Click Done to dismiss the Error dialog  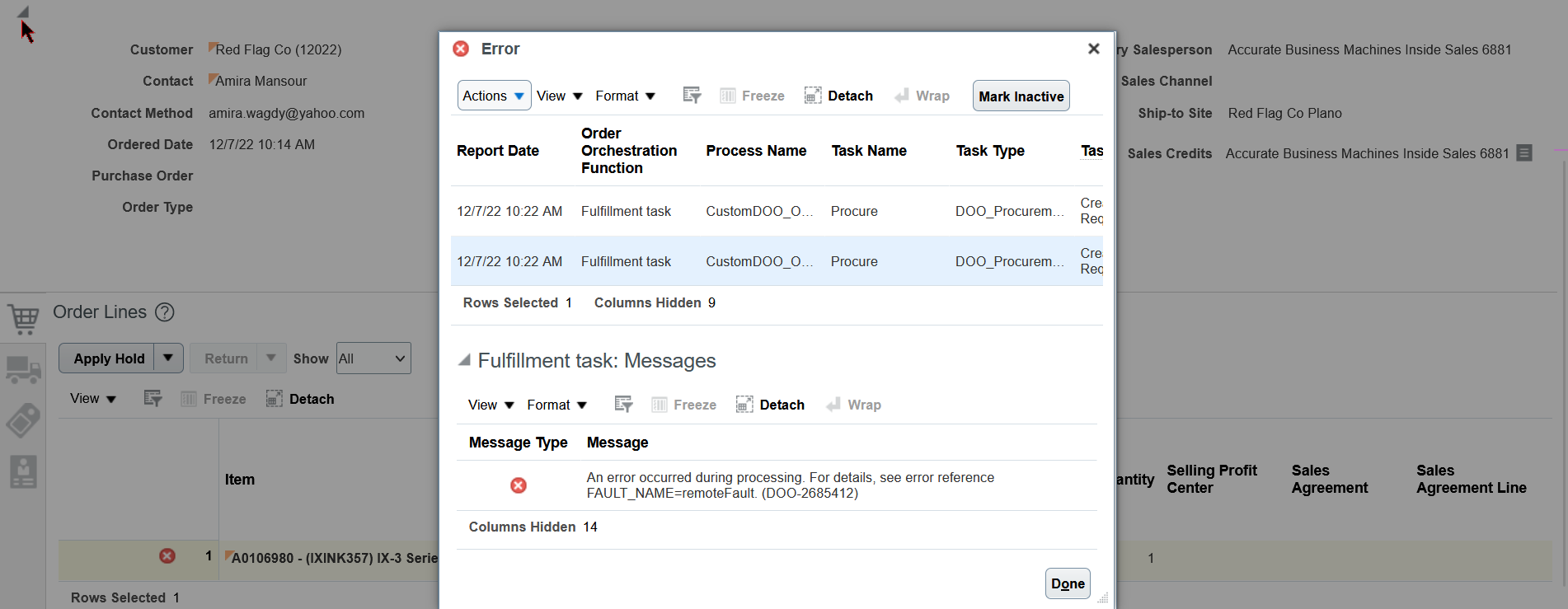pyautogui.click(x=1068, y=583)
